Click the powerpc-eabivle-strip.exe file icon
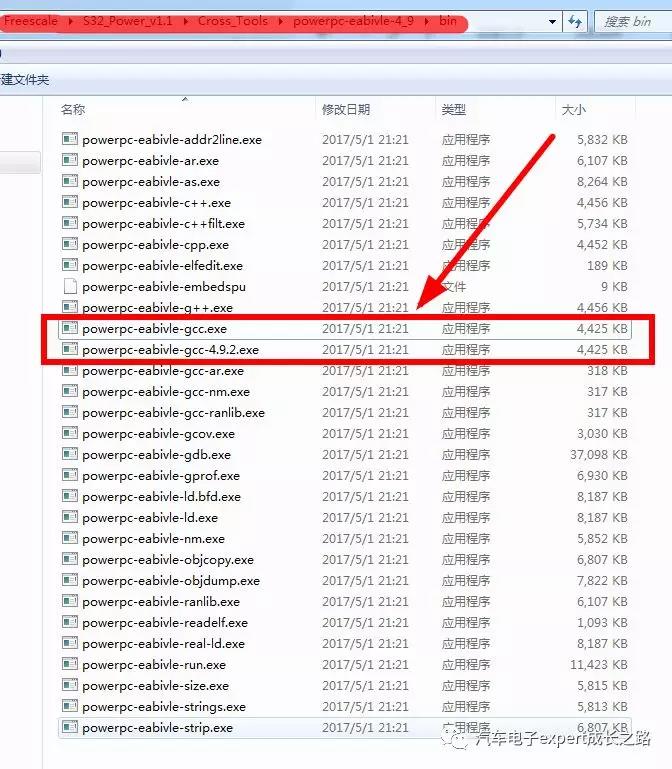 (x=69, y=728)
